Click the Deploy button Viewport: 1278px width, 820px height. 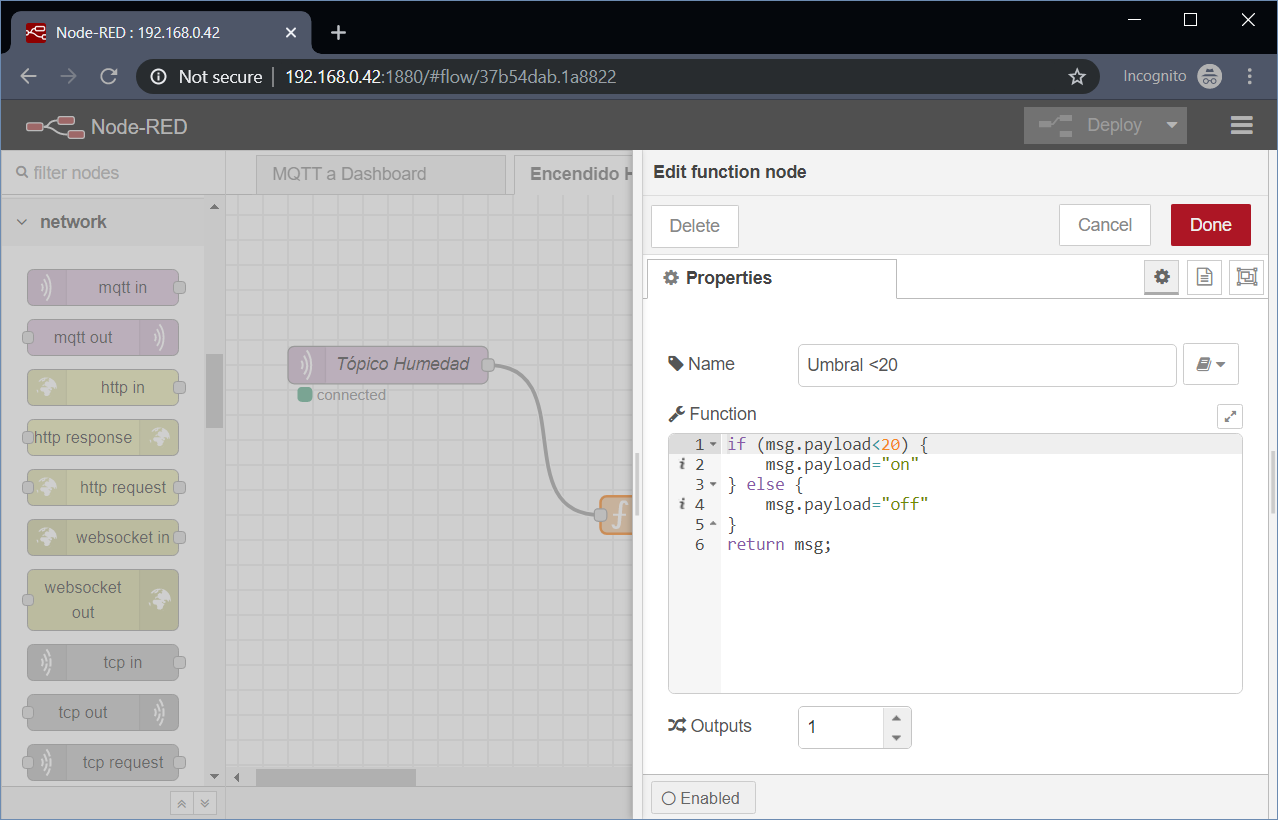1090,125
